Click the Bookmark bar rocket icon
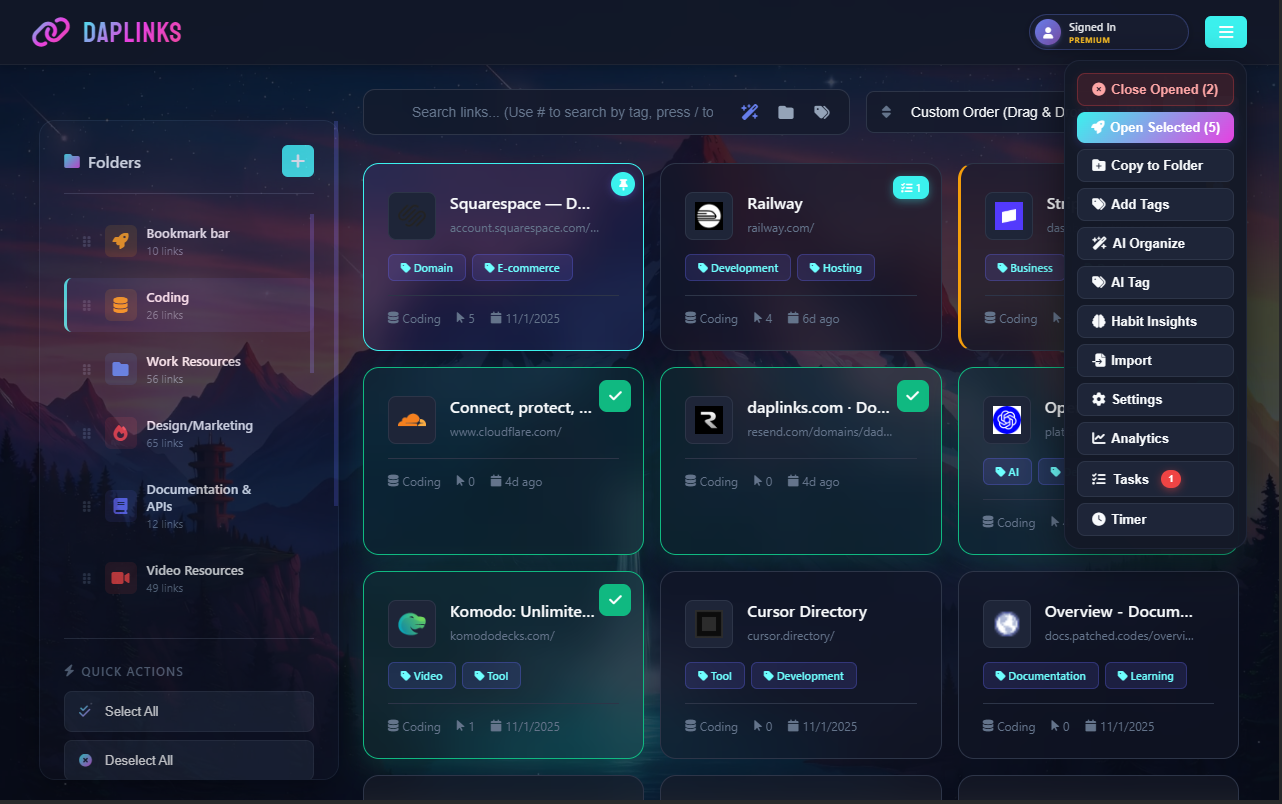This screenshot has height=804, width=1282. (121, 241)
